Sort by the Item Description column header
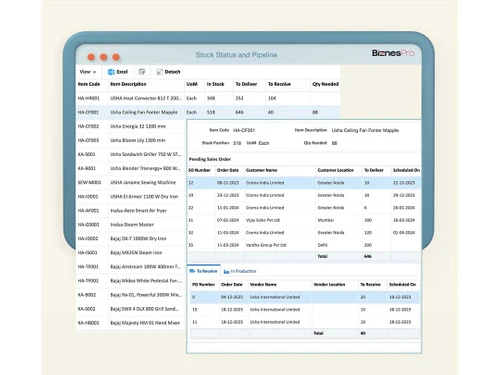Viewport: 500px width, 375px height. pyautogui.click(x=128, y=84)
